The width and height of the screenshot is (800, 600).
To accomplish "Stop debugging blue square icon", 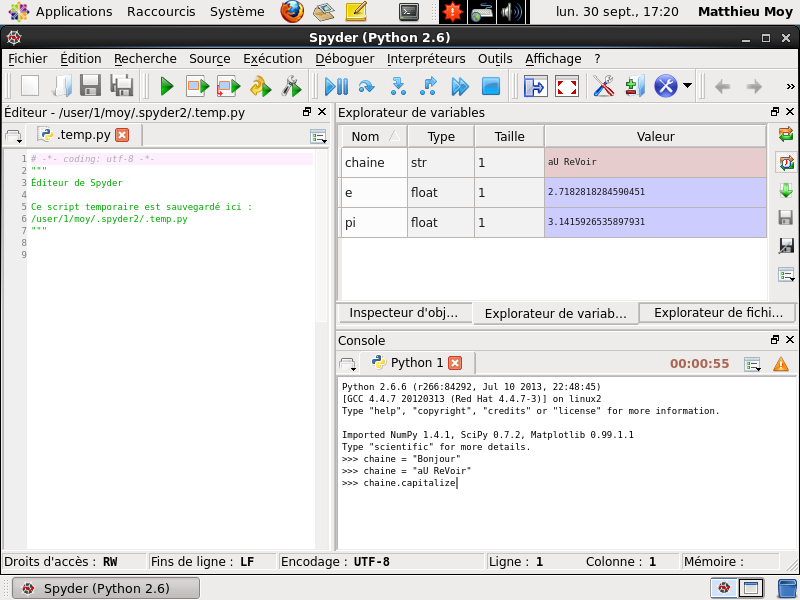I will pos(491,86).
